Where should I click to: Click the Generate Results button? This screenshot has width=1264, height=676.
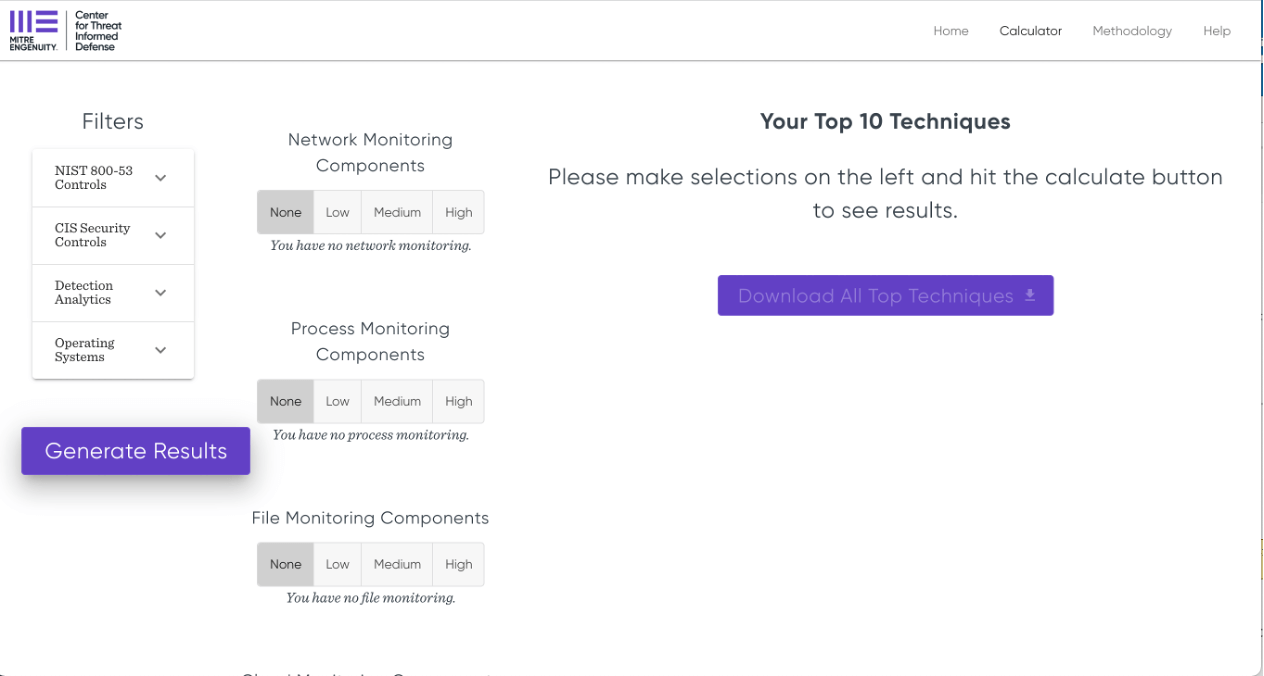136,451
